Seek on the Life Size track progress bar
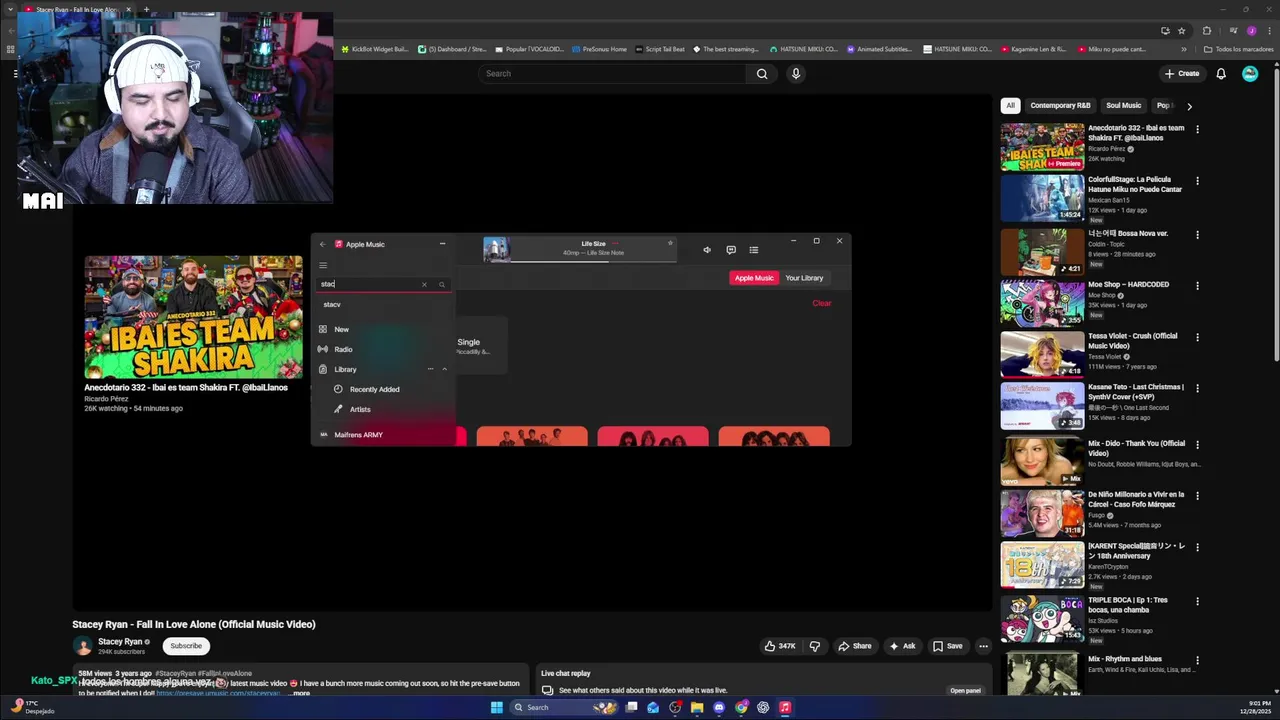The width and height of the screenshot is (1280, 720). pos(593,260)
